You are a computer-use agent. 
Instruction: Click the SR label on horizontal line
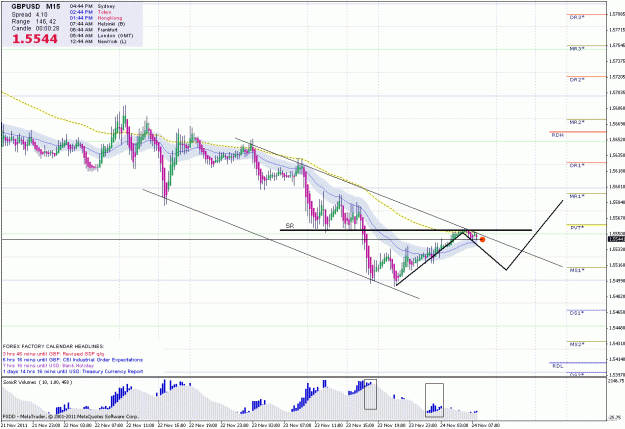coord(290,226)
